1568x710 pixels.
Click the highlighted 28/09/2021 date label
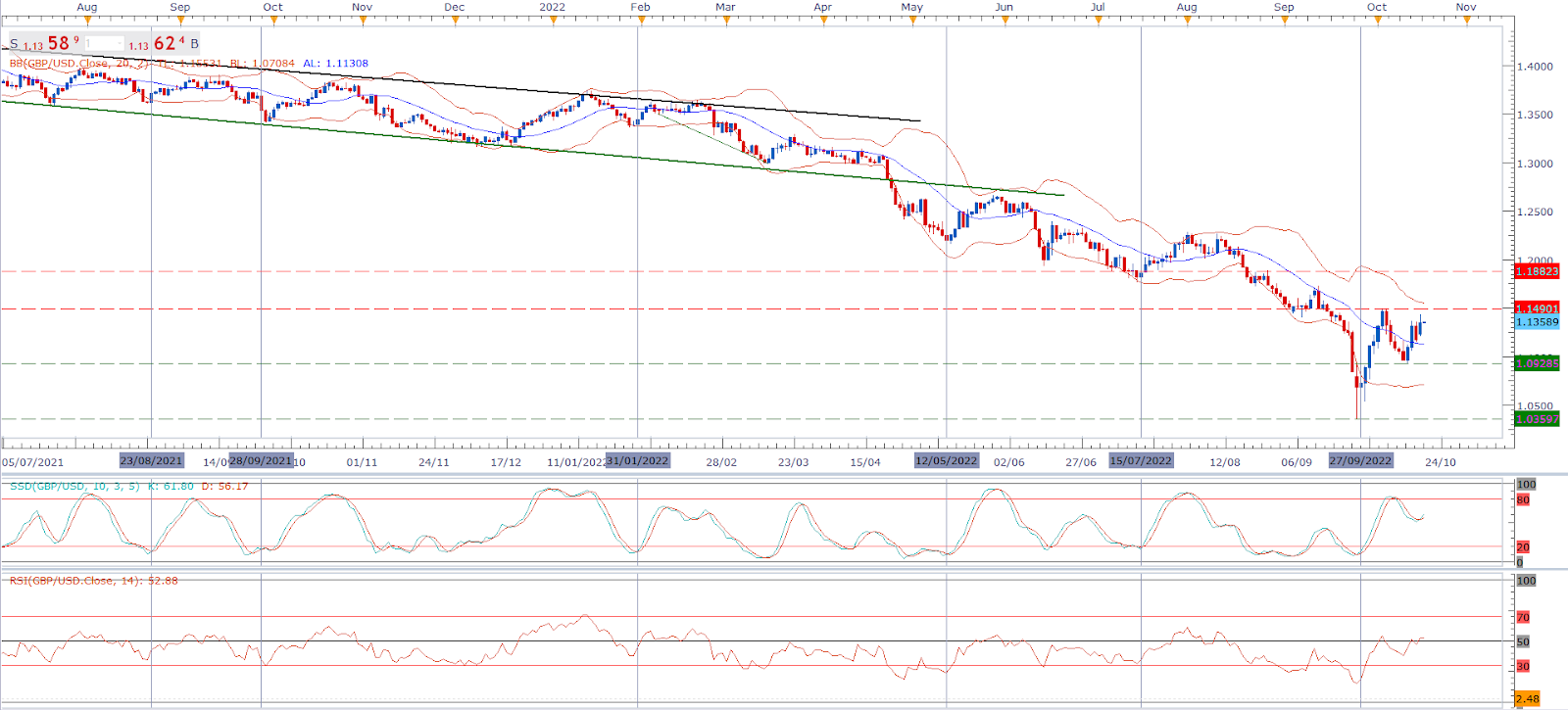(261, 460)
